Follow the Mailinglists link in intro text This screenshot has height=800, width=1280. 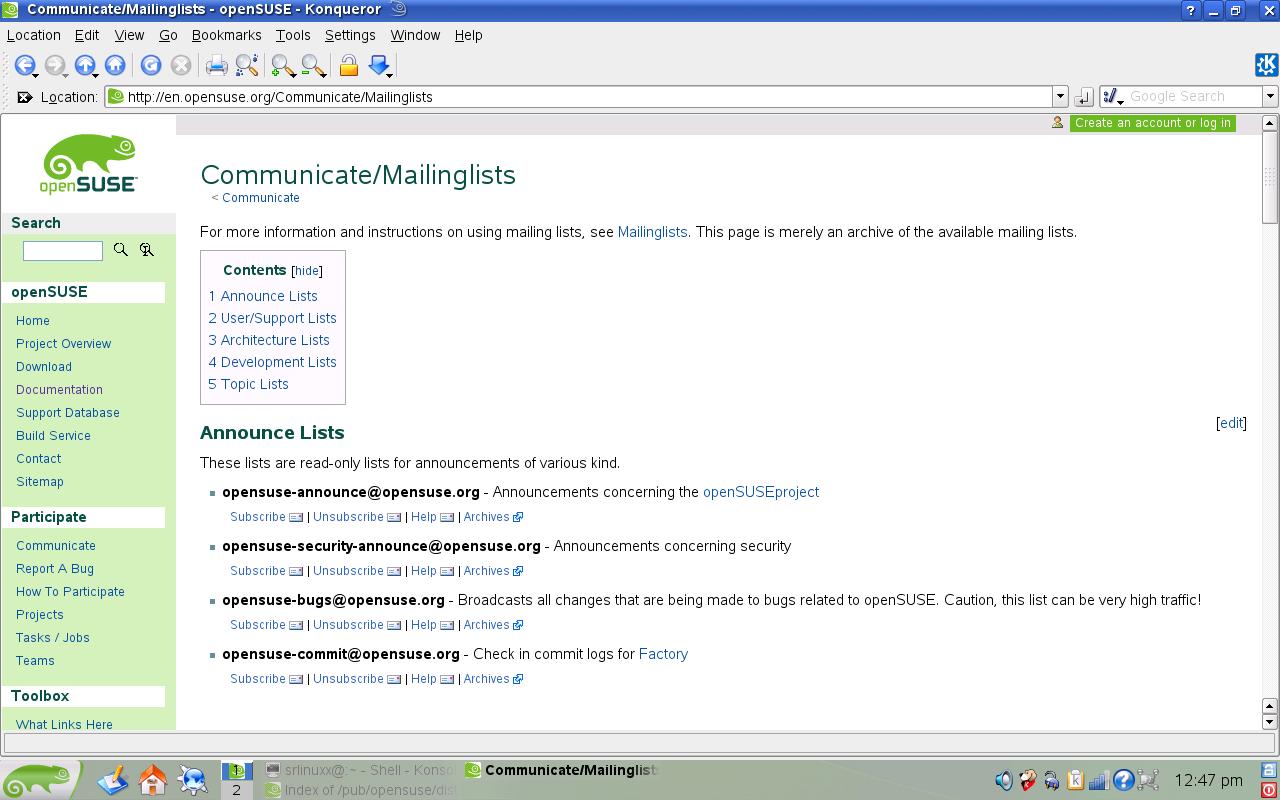652,232
